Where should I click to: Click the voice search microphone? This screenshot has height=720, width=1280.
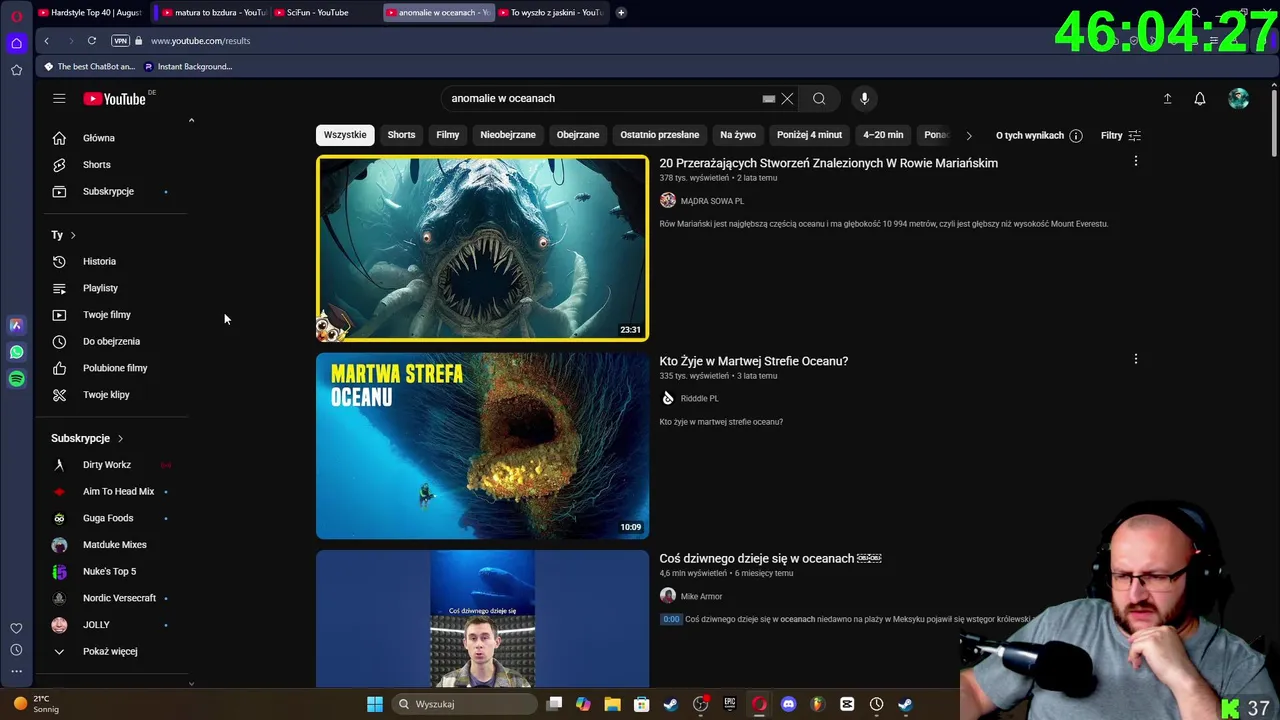point(864,98)
